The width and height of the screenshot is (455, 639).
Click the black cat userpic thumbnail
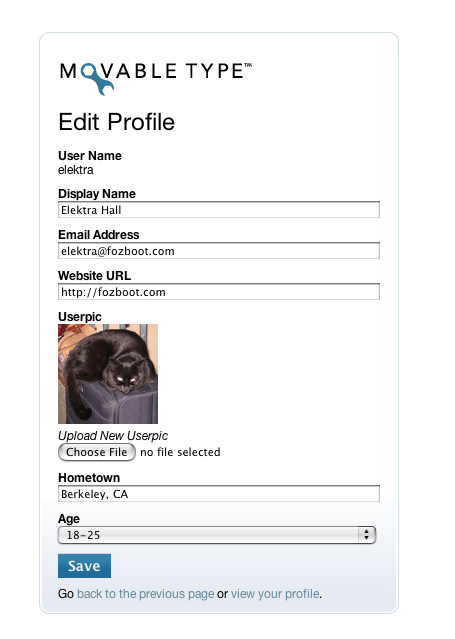pos(108,374)
